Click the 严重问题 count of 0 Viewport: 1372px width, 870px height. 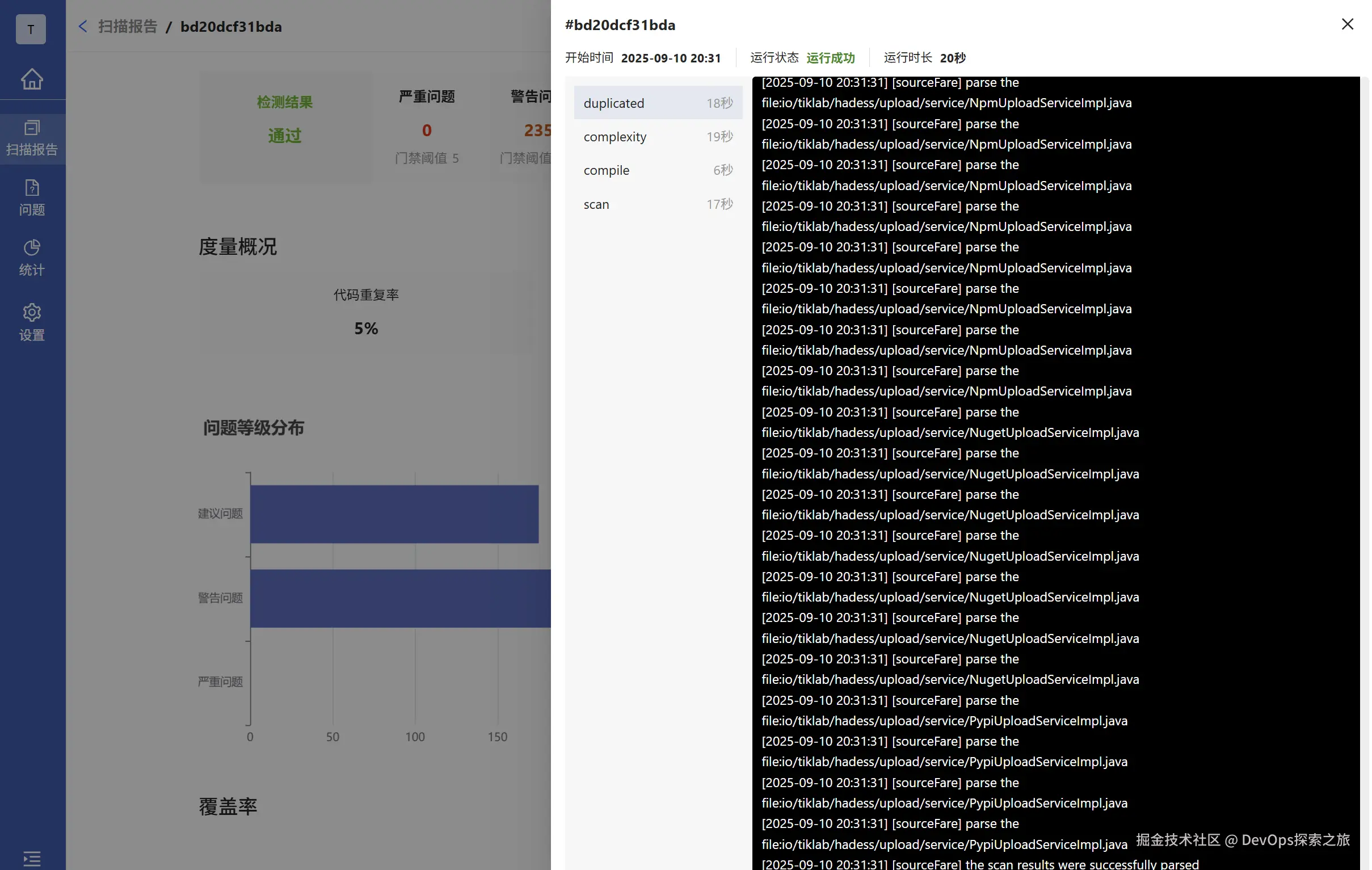[x=426, y=131]
